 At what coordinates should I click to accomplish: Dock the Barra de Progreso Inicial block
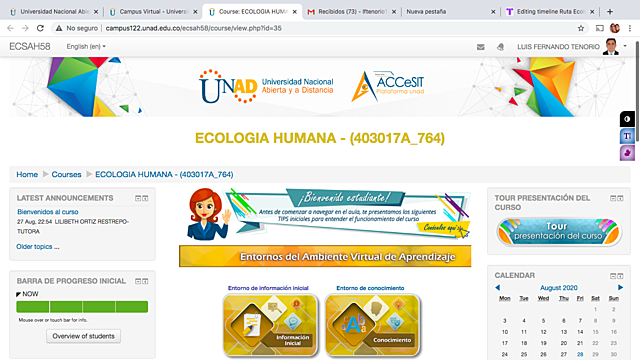click(145, 281)
